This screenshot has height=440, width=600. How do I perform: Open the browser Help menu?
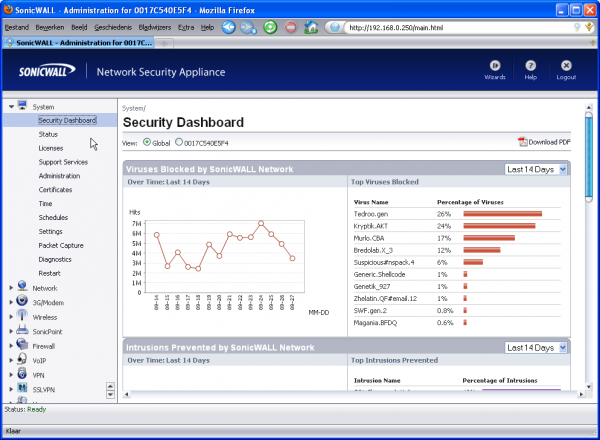(x=207, y=27)
